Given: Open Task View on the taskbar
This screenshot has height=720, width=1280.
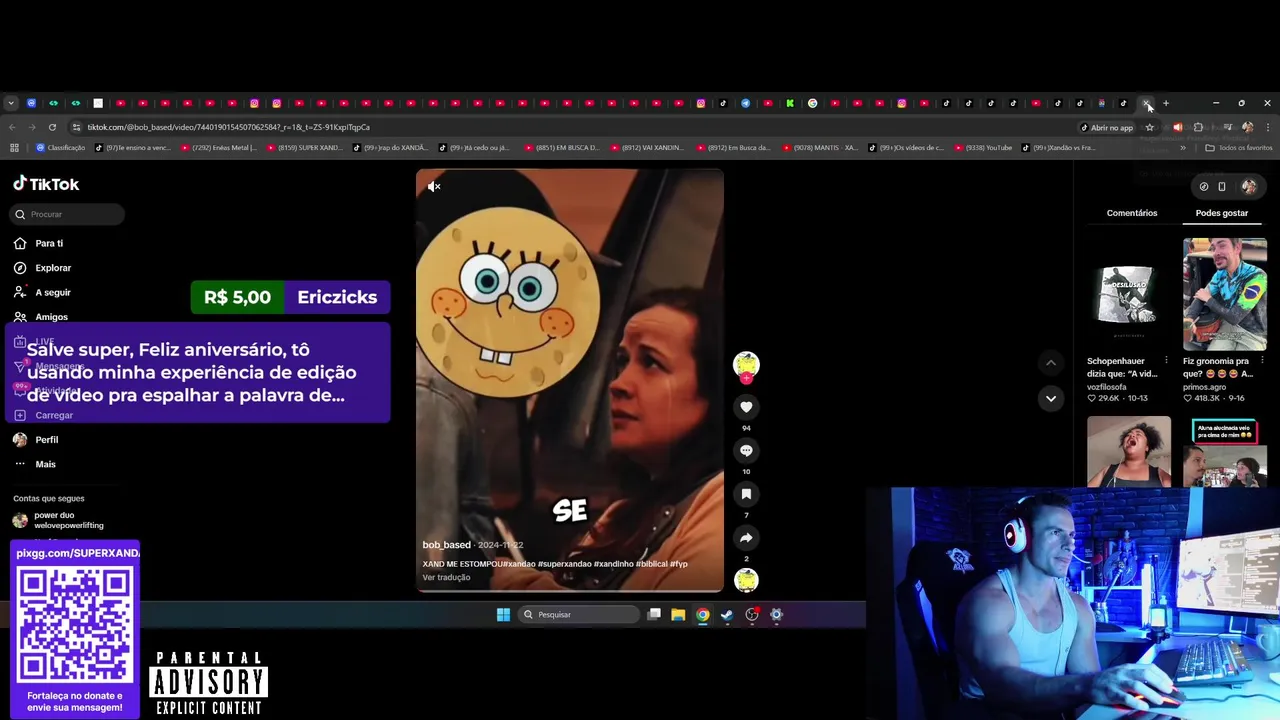Looking at the screenshot, I should tap(654, 615).
